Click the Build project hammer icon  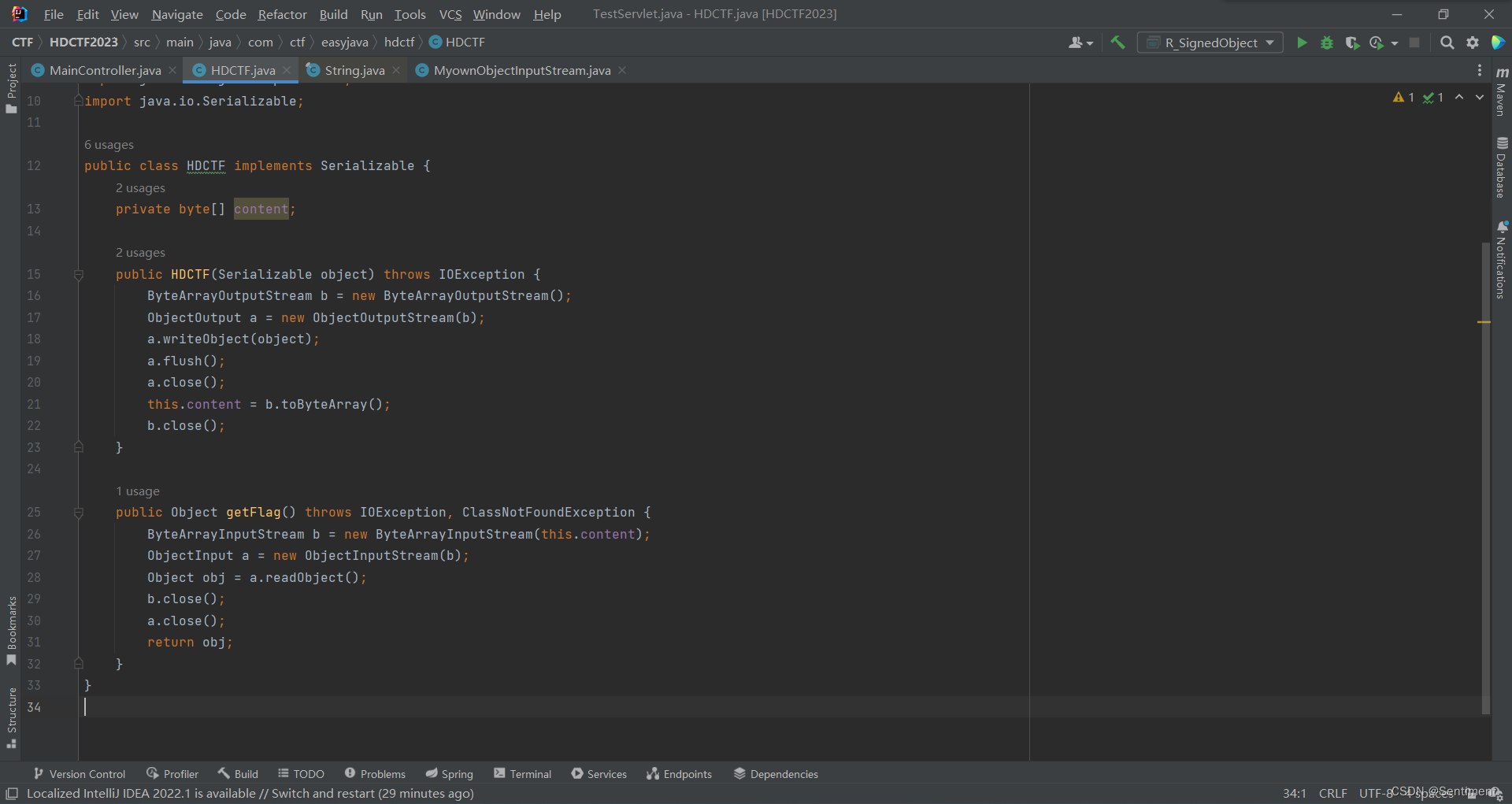pos(1117,43)
